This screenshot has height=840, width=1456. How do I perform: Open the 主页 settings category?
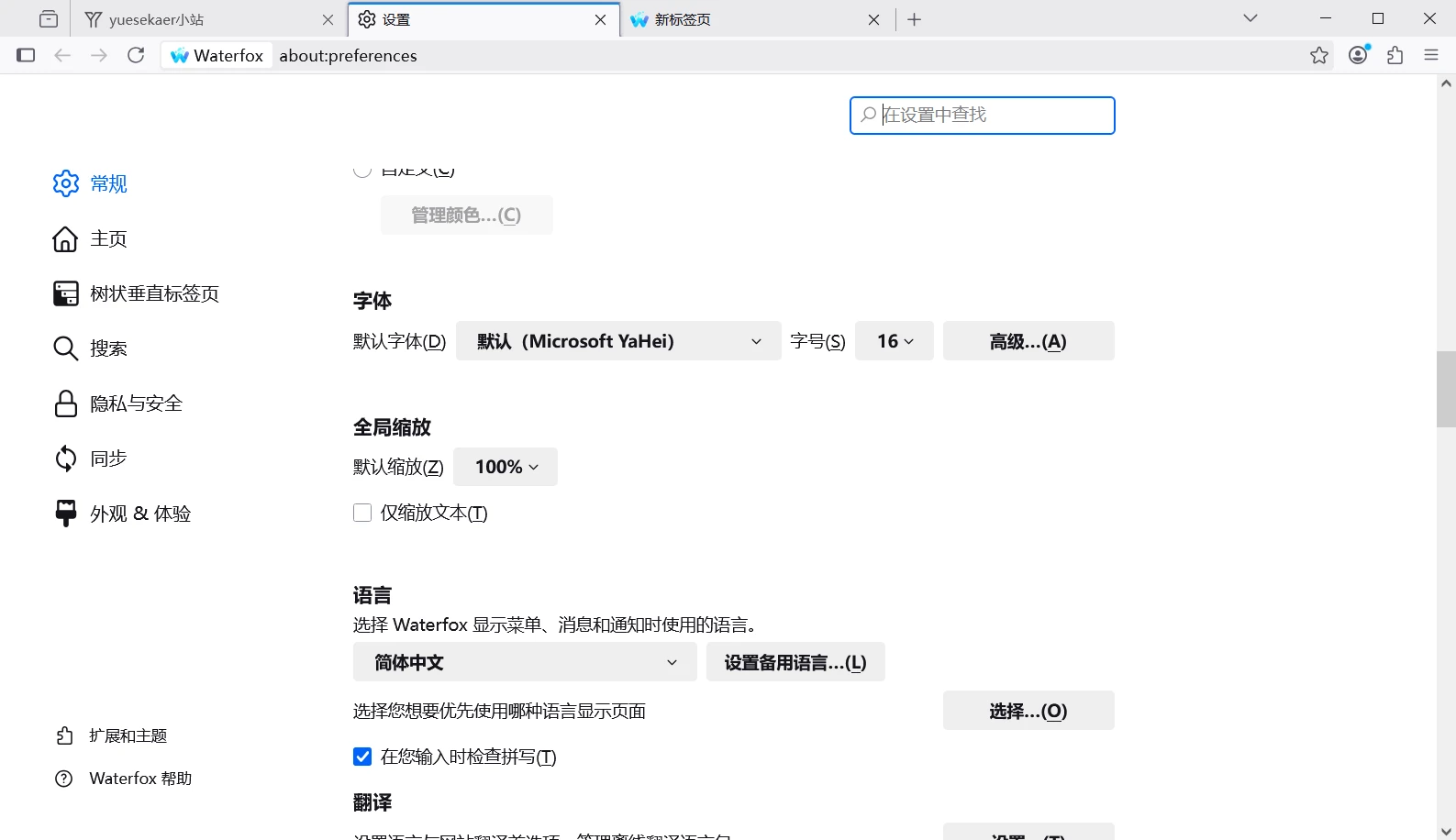tap(108, 238)
